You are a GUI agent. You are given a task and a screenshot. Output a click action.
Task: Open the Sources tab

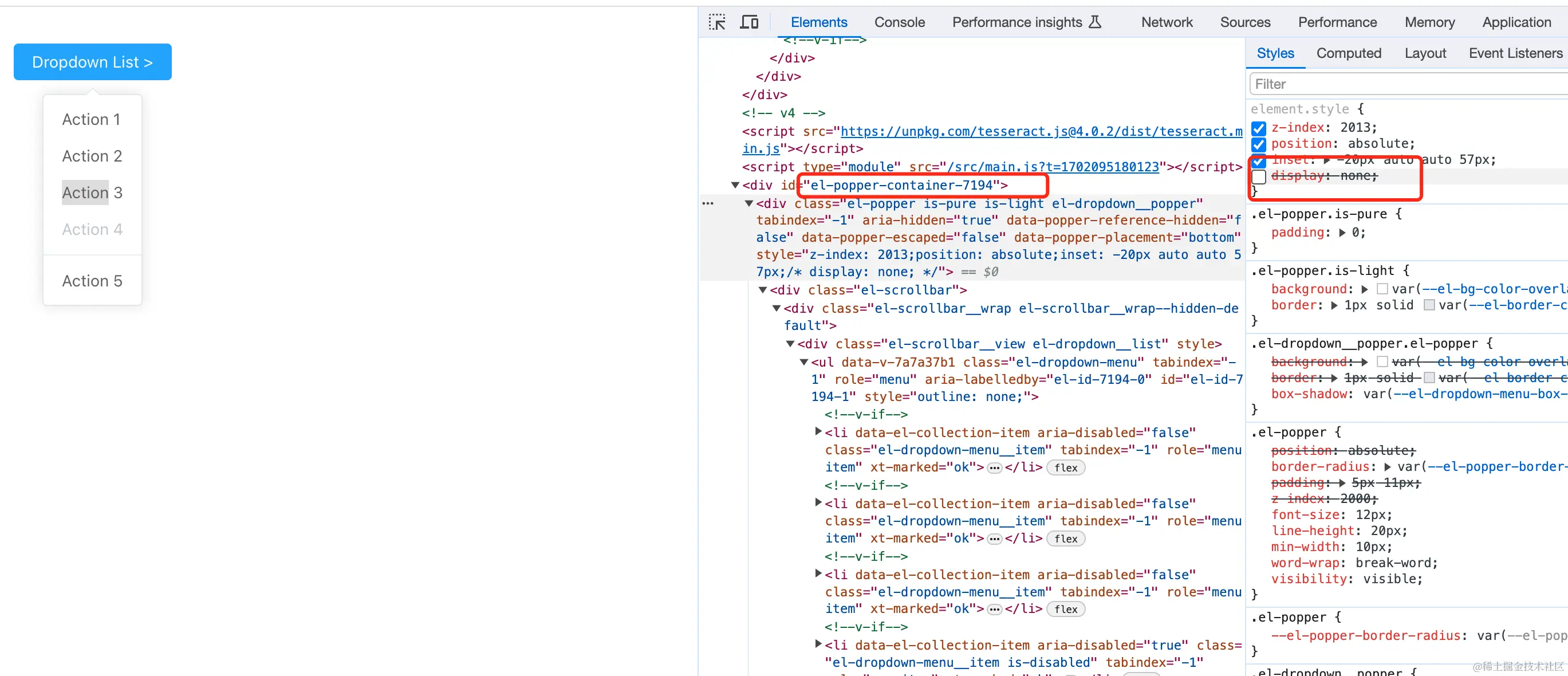point(1246,22)
